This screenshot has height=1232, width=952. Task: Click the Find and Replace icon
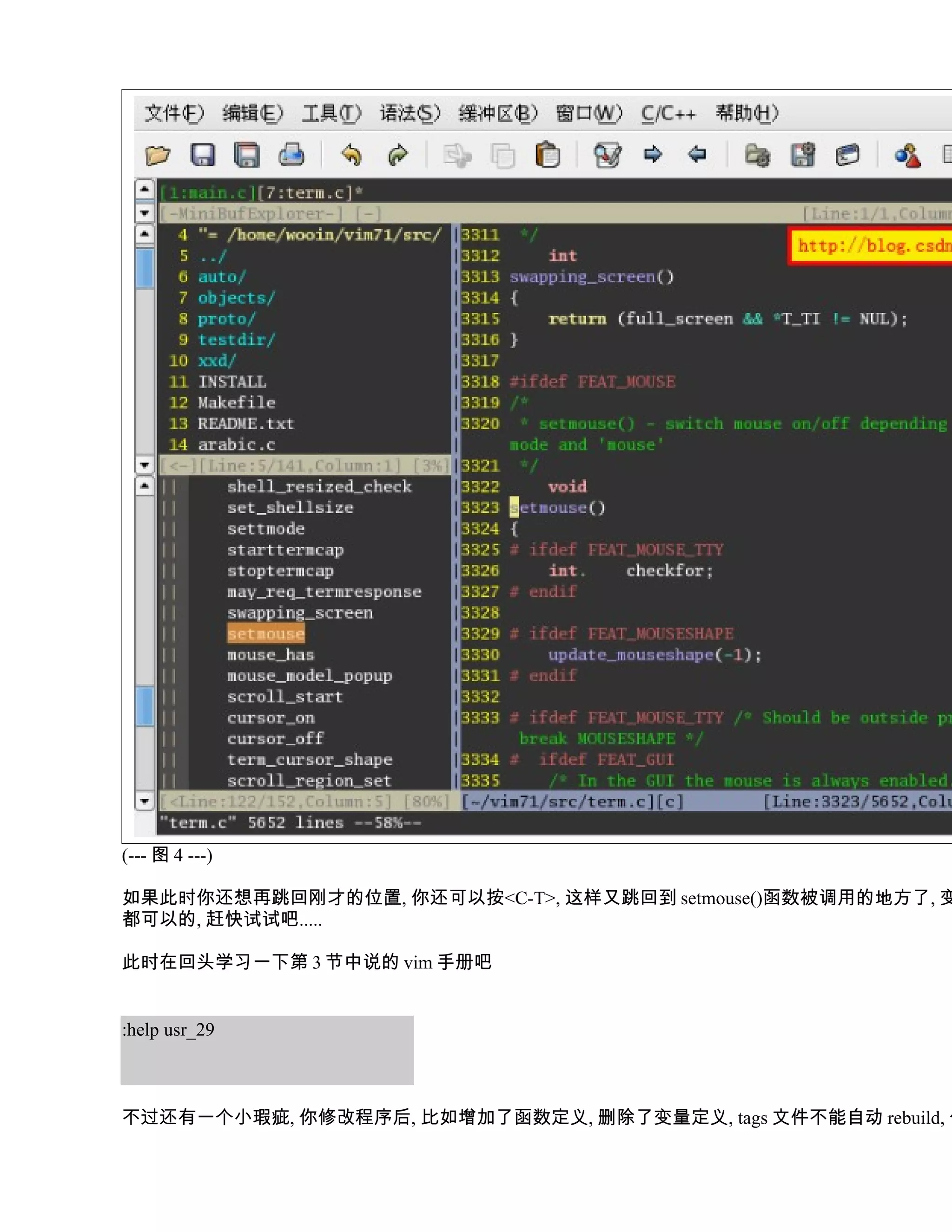[x=608, y=154]
